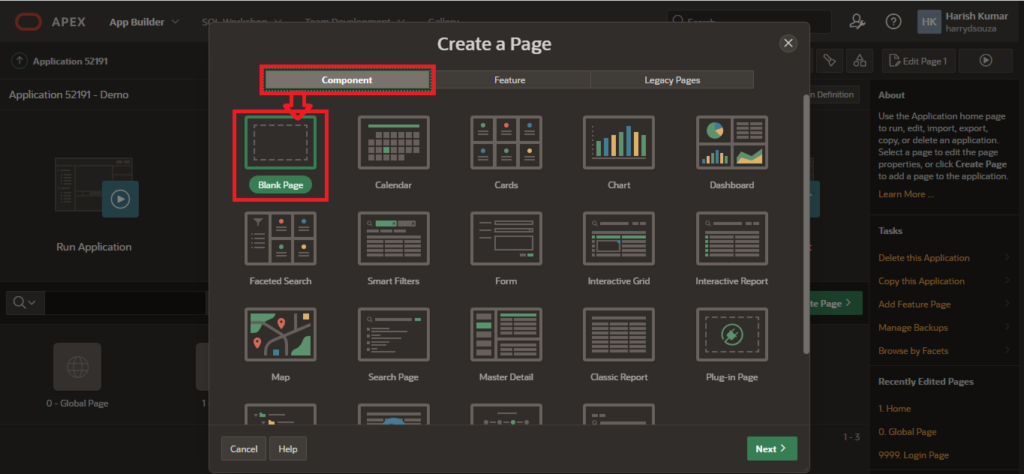This screenshot has width=1024, height=474.
Task: Choose the Faceted Search icon
Action: 280,238
